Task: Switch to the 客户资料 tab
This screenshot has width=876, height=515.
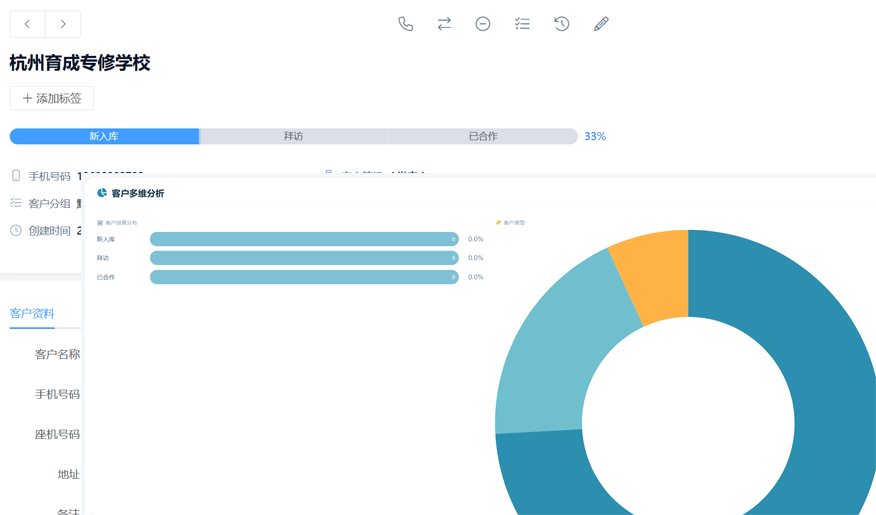Action: pyautogui.click(x=32, y=313)
